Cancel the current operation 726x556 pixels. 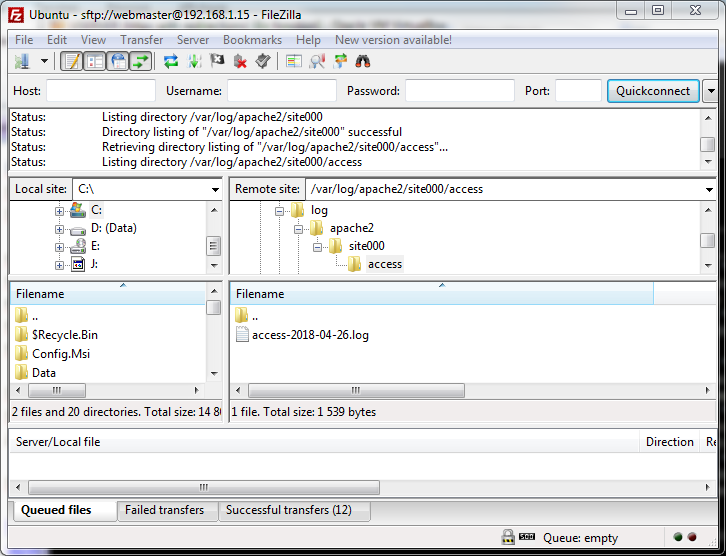217,61
